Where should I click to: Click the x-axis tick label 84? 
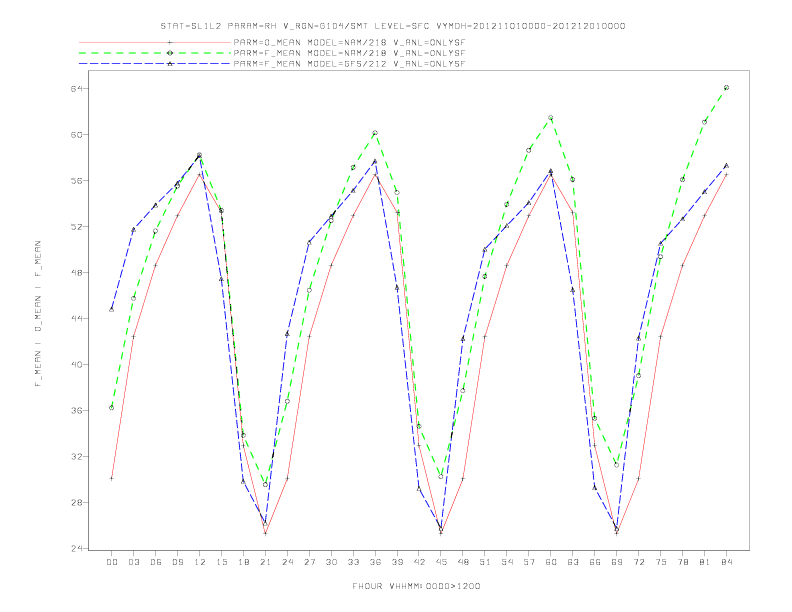click(x=726, y=562)
